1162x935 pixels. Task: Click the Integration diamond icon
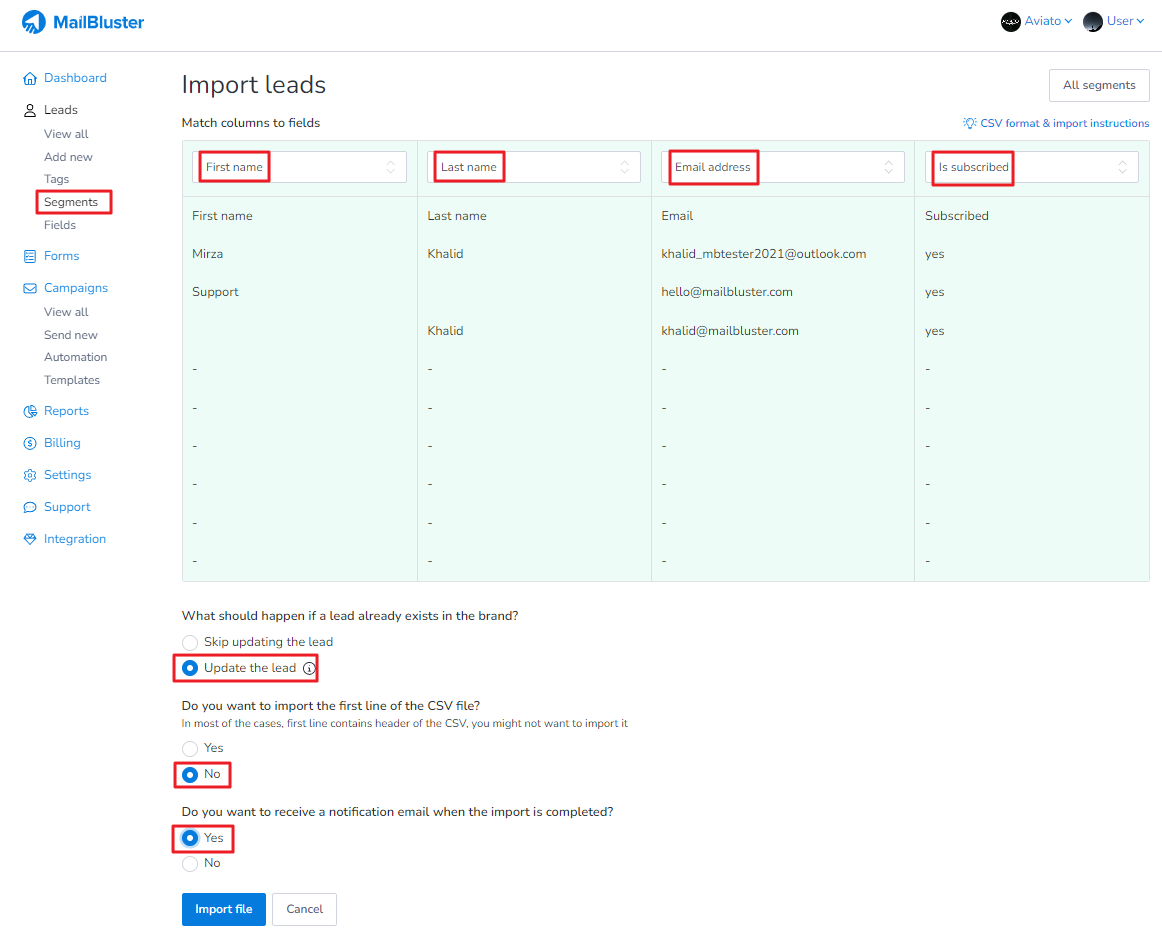(30, 539)
